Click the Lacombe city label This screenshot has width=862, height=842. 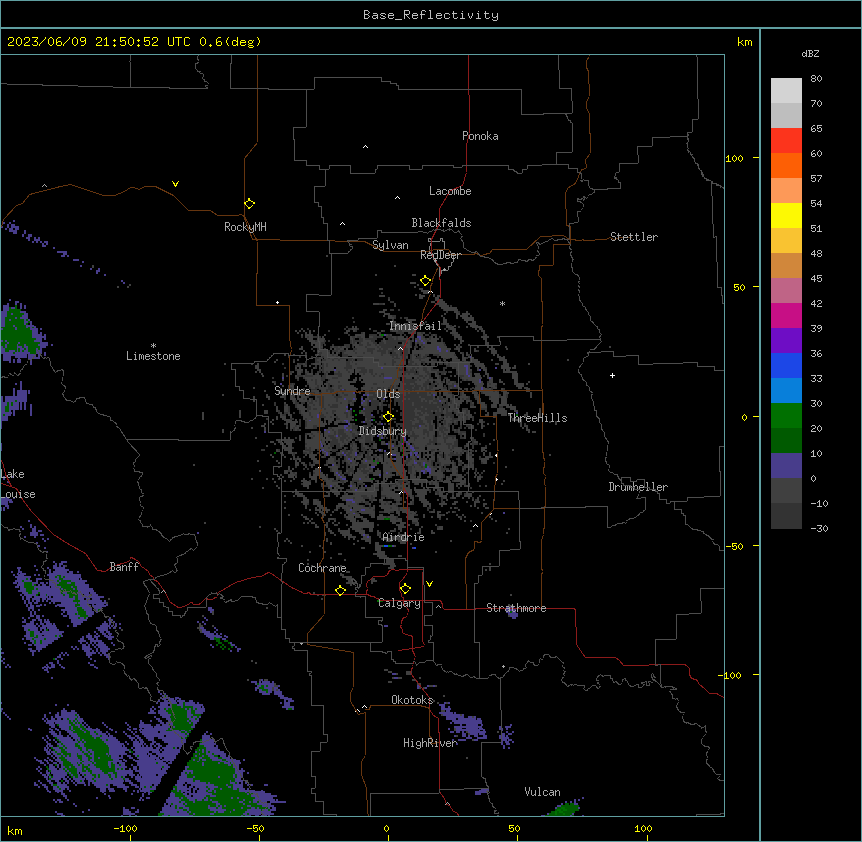tap(450, 191)
